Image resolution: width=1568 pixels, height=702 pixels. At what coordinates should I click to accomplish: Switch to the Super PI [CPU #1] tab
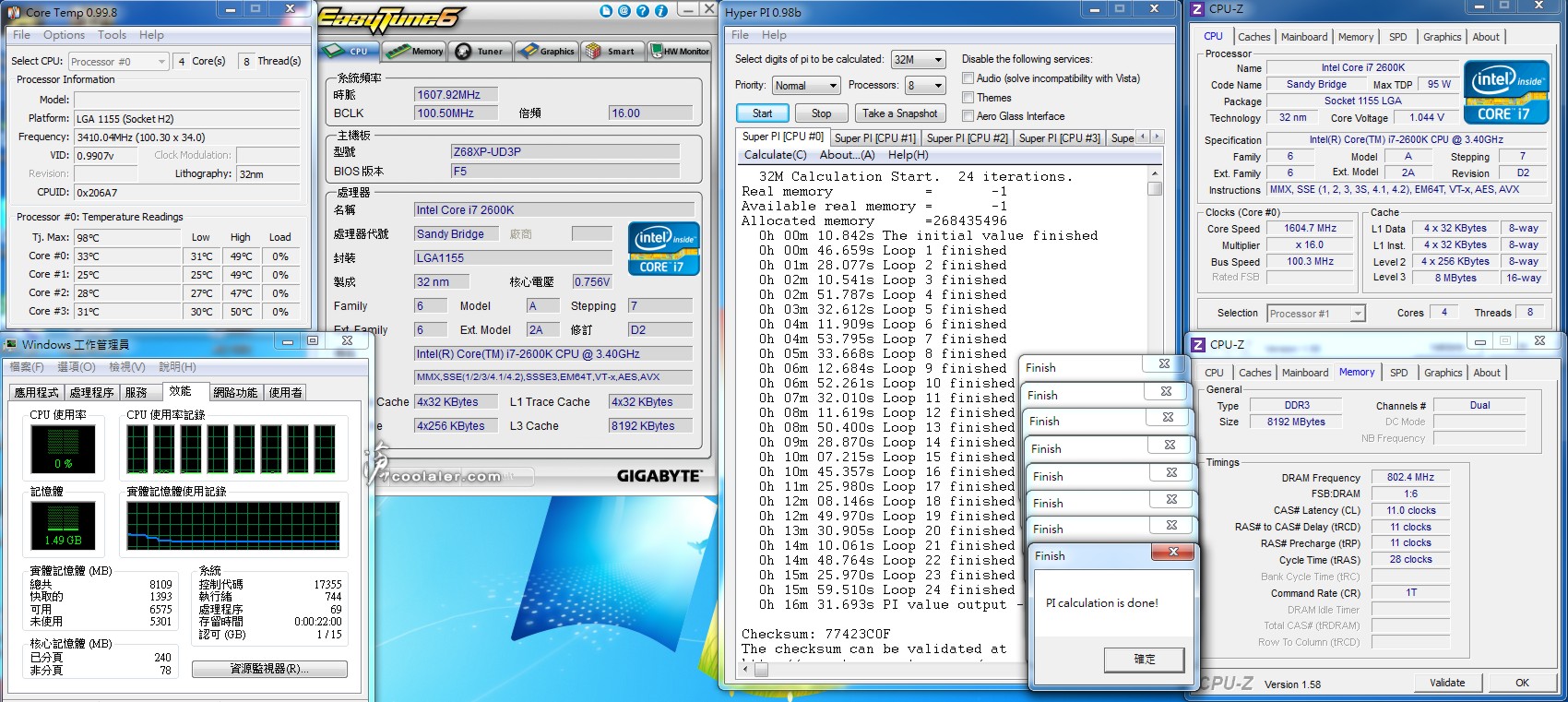pyautogui.click(x=874, y=137)
